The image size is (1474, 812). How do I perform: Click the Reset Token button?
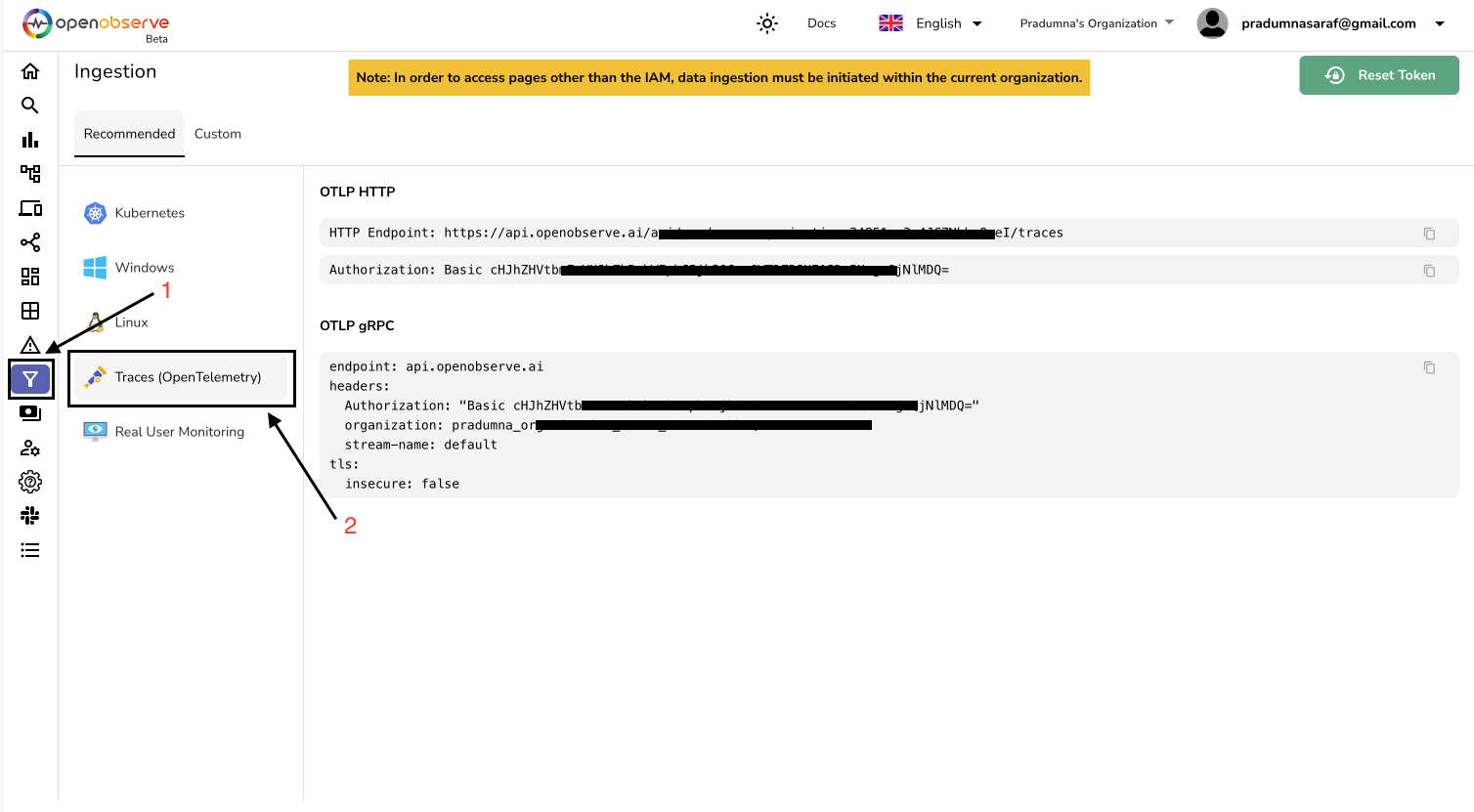click(x=1378, y=75)
